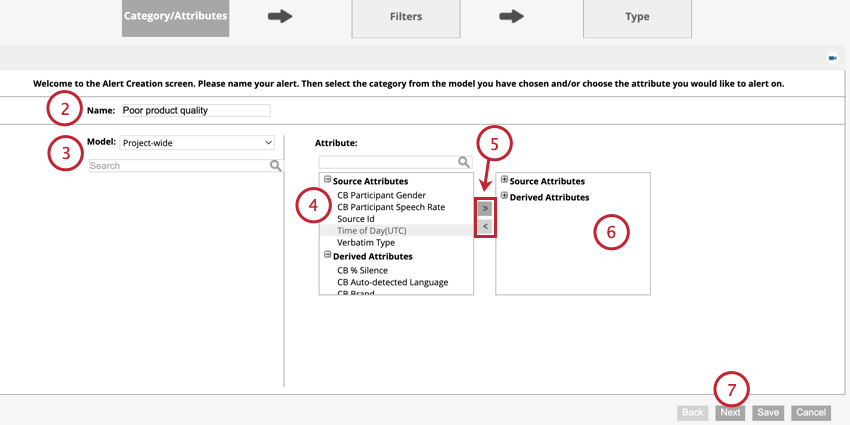Select CB Auto-detected Language attribute
850x425 pixels.
coord(392,282)
